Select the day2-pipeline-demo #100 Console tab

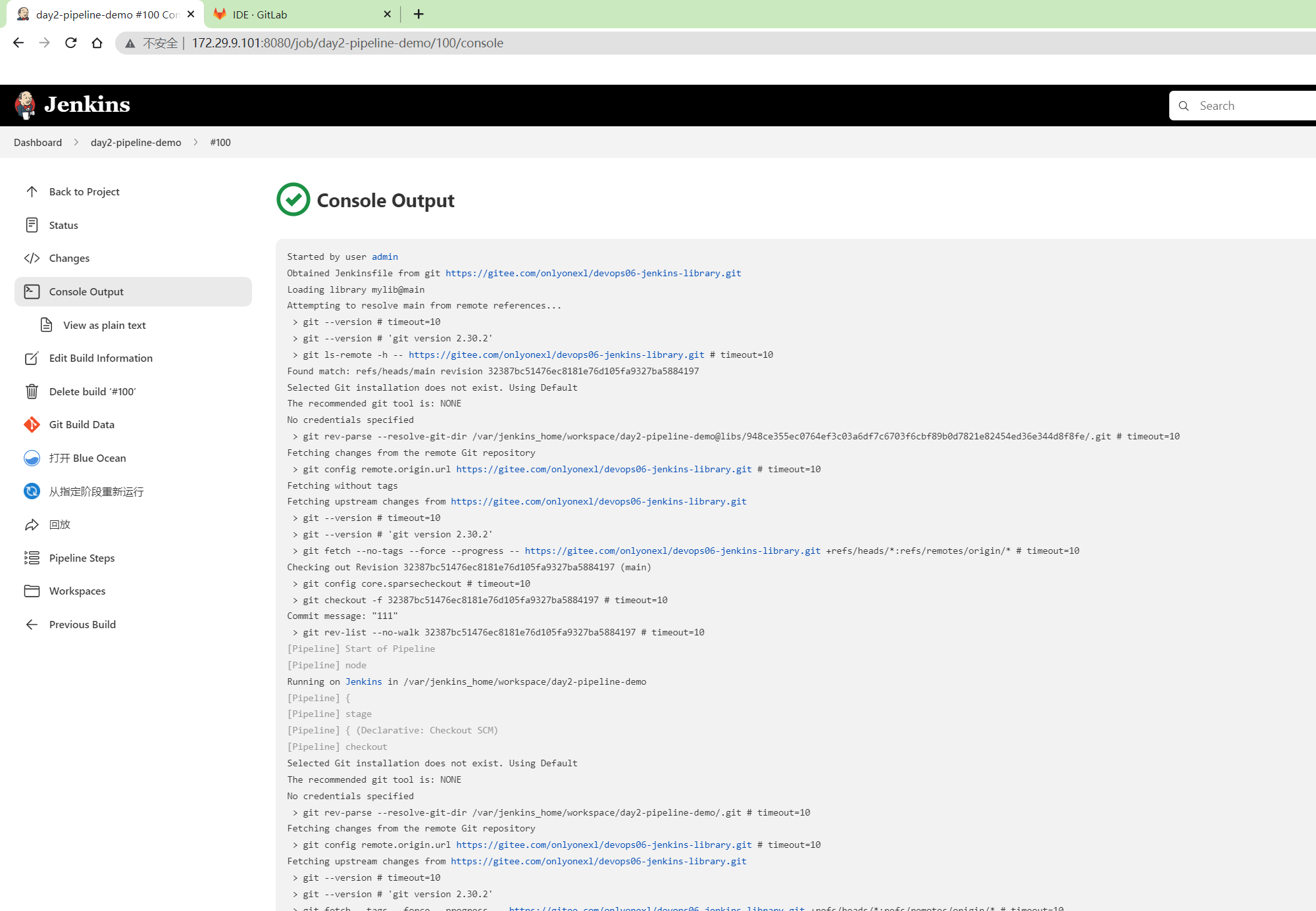[105, 14]
